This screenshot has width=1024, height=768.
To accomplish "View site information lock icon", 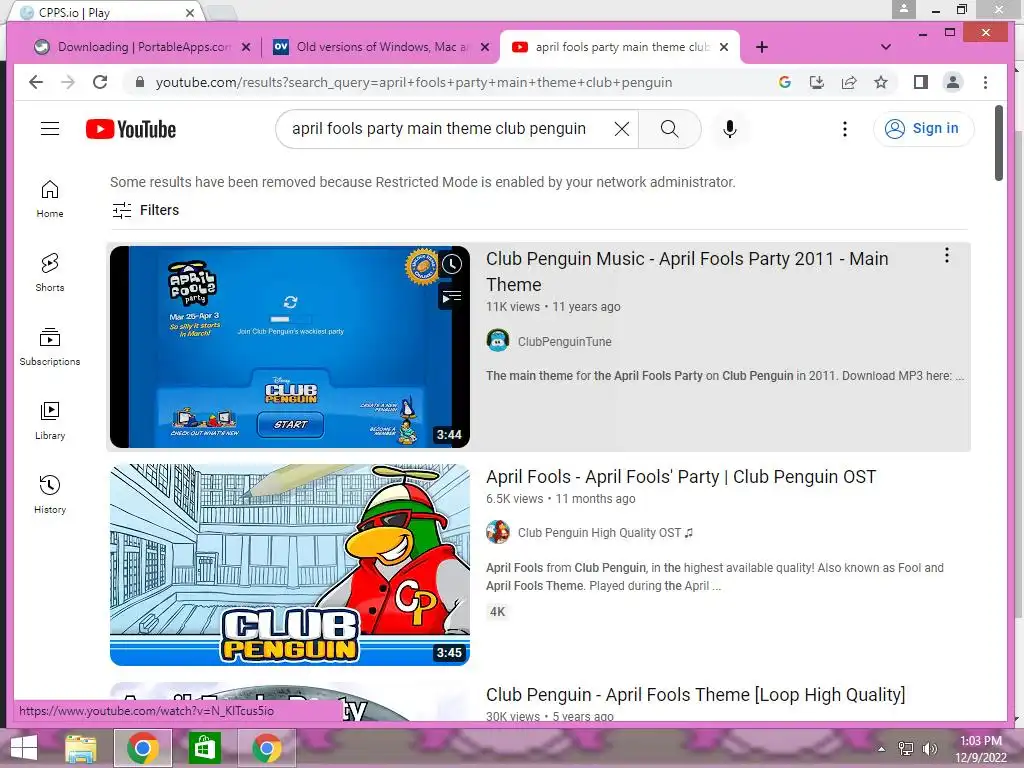I will (x=139, y=82).
